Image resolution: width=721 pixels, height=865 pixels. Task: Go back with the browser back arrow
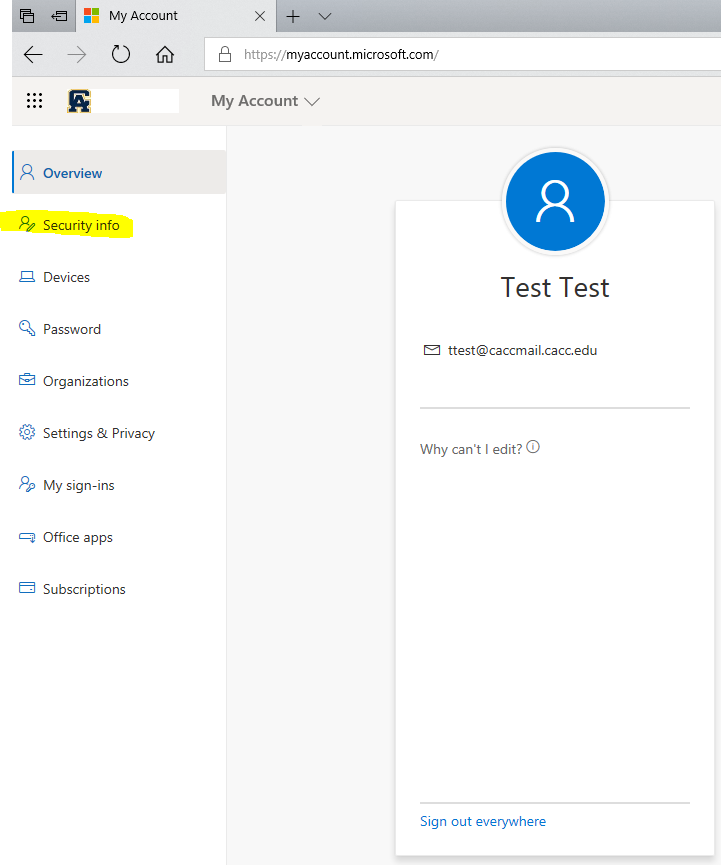(33, 55)
